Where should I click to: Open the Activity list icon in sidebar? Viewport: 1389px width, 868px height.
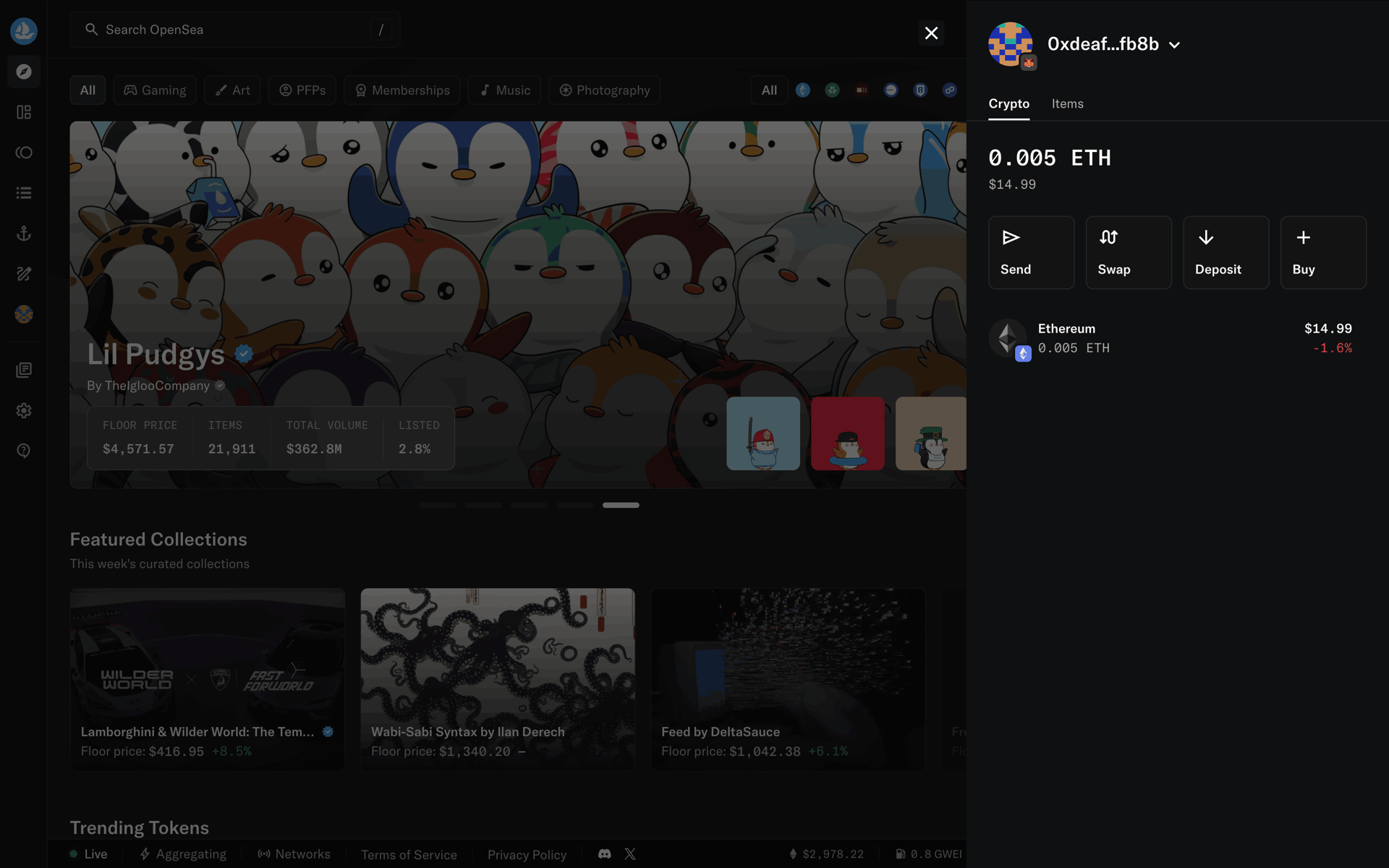coord(24,193)
